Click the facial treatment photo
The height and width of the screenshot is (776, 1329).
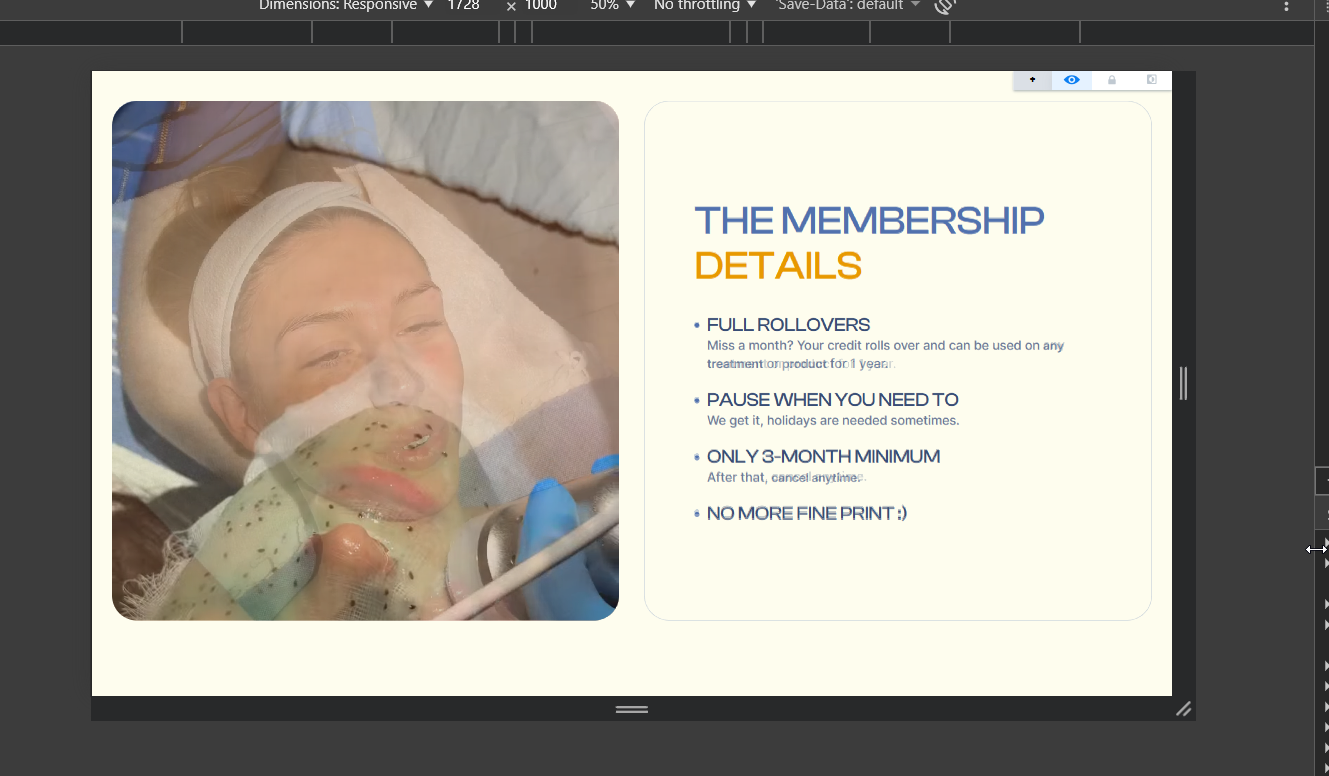pyautogui.click(x=365, y=361)
